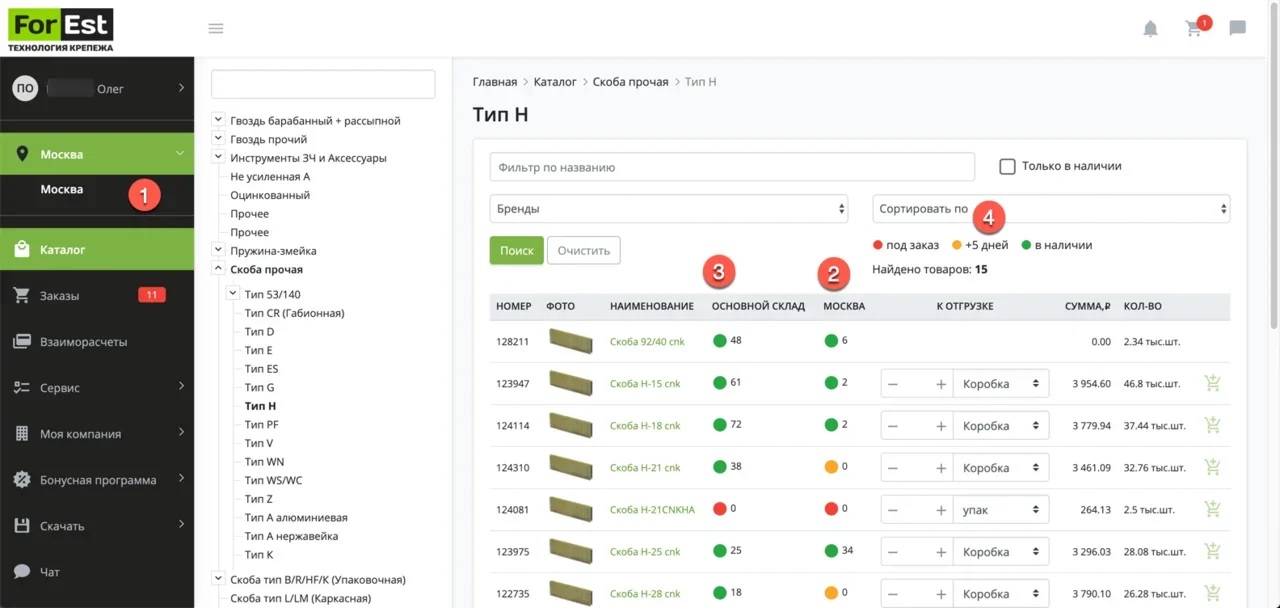Open chat bubble icon in header
Viewport: 1280px width, 608px height.
point(1237,28)
